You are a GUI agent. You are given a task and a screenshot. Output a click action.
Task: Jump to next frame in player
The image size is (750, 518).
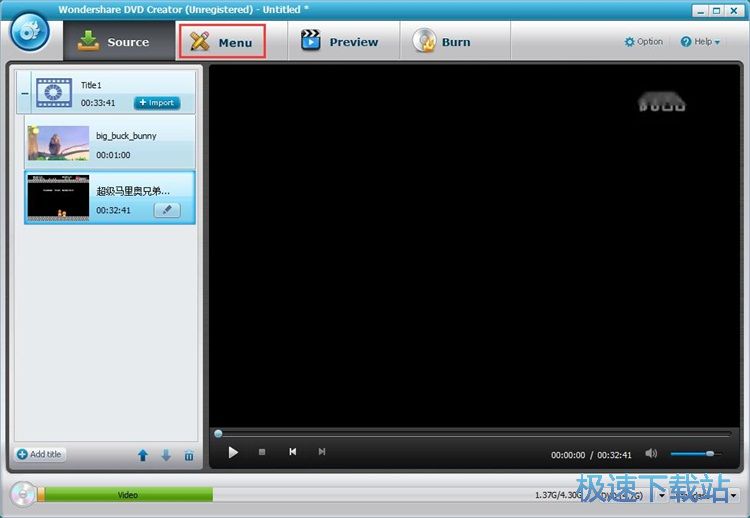(x=321, y=452)
